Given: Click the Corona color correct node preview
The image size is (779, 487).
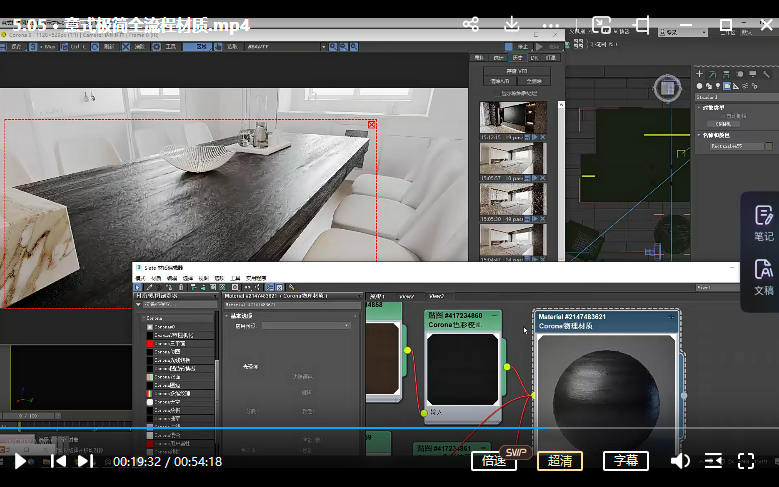Looking at the screenshot, I should tap(463, 367).
